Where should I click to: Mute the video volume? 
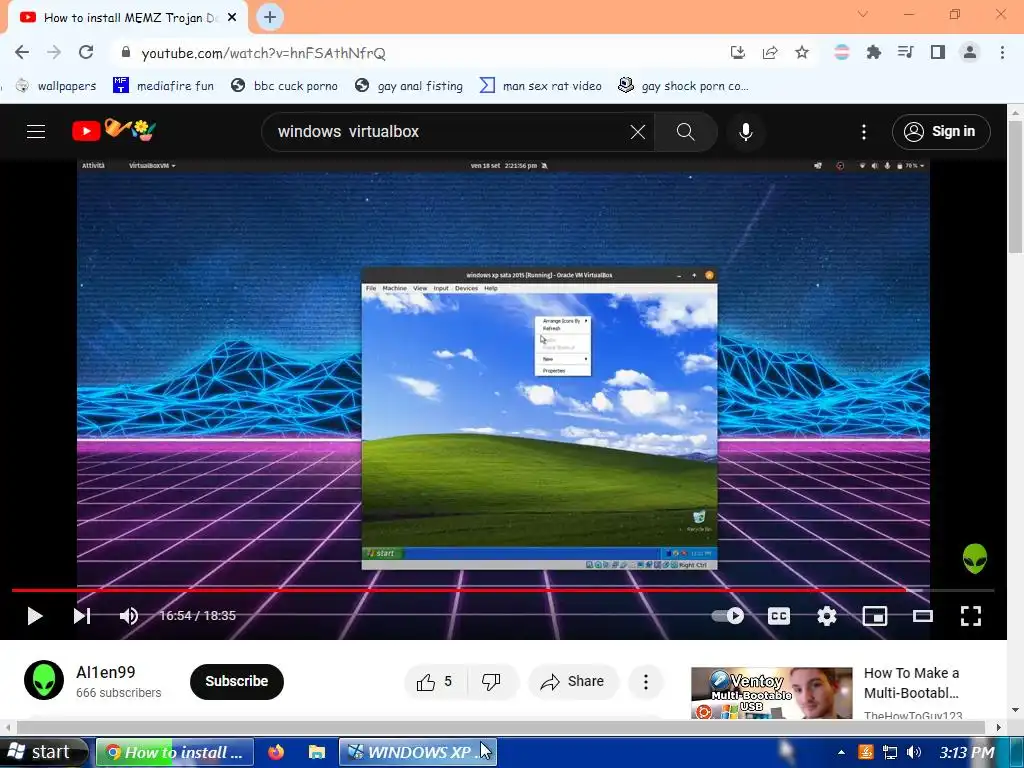pyautogui.click(x=129, y=616)
